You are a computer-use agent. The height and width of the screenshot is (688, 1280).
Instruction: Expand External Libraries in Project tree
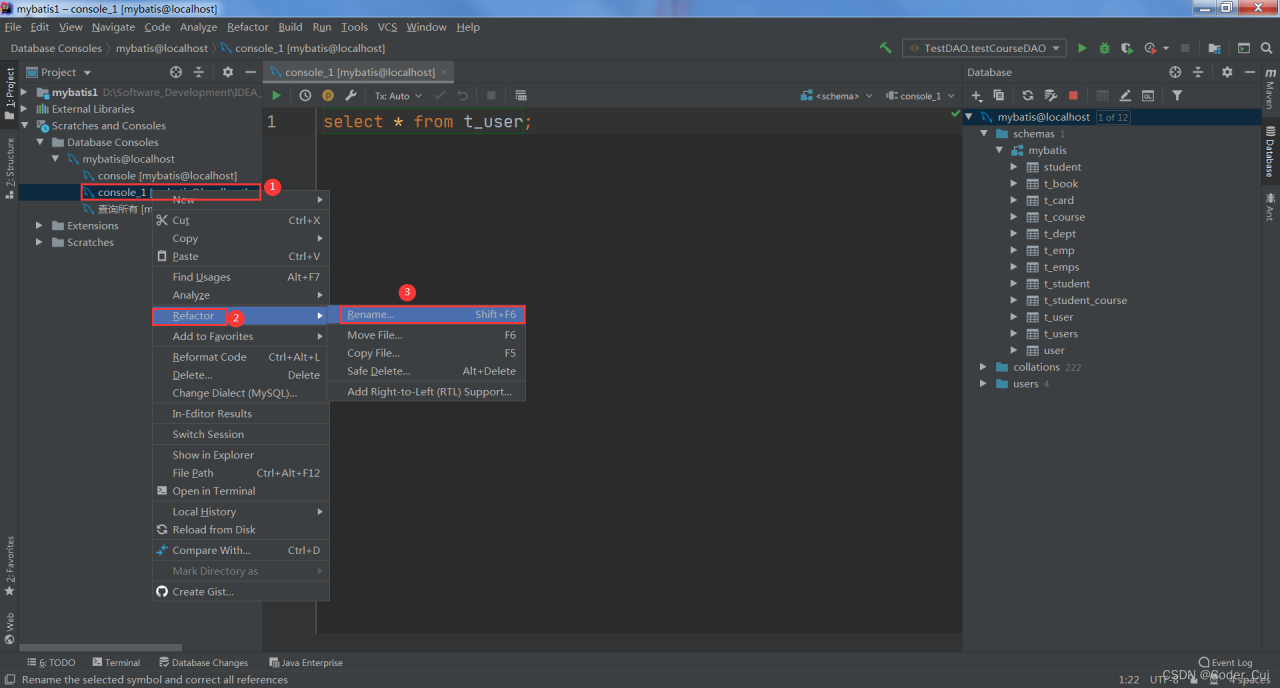tap(25, 109)
